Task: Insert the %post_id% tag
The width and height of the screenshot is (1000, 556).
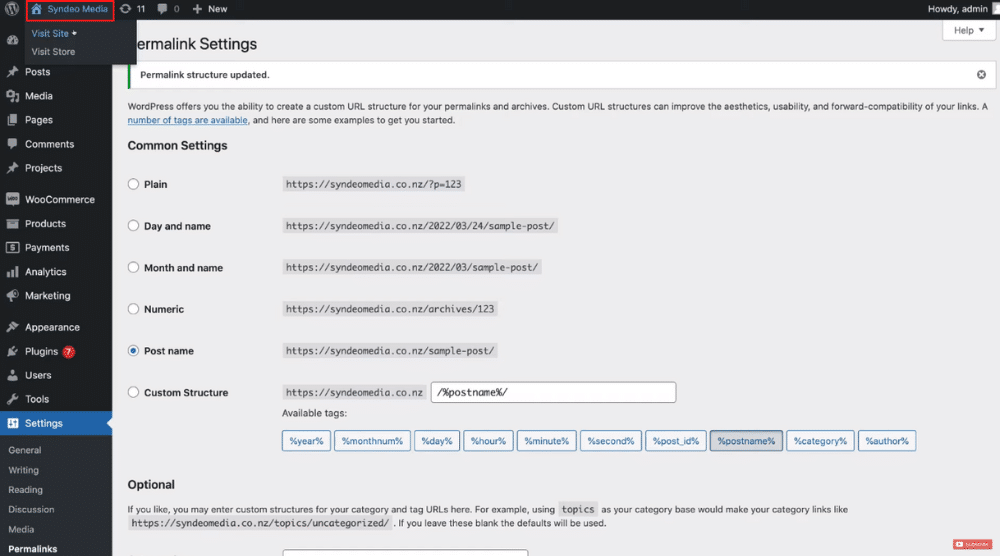Action: pos(676,441)
